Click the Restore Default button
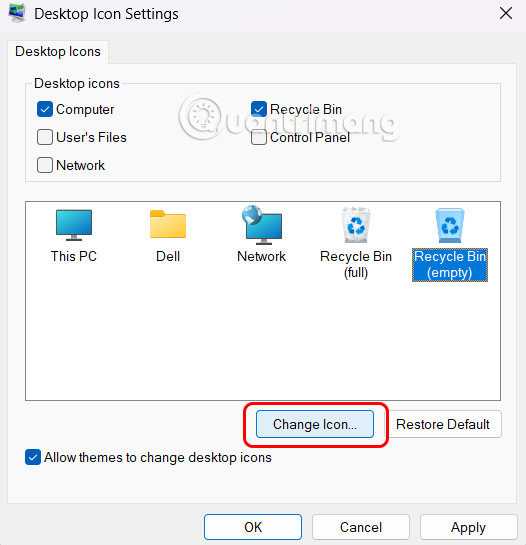 click(x=443, y=424)
